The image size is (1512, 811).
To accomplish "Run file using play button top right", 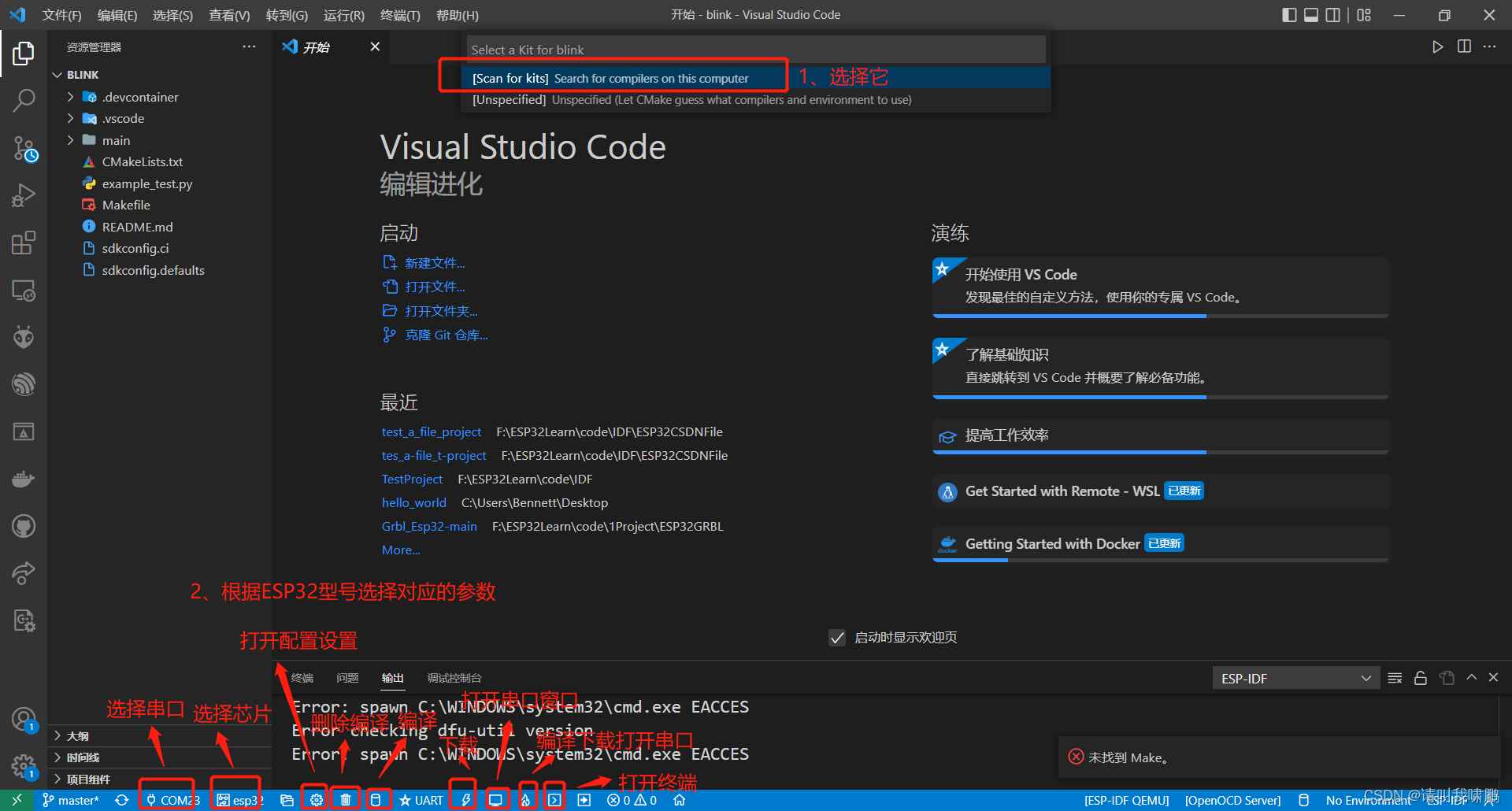I will click(1437, 46).
